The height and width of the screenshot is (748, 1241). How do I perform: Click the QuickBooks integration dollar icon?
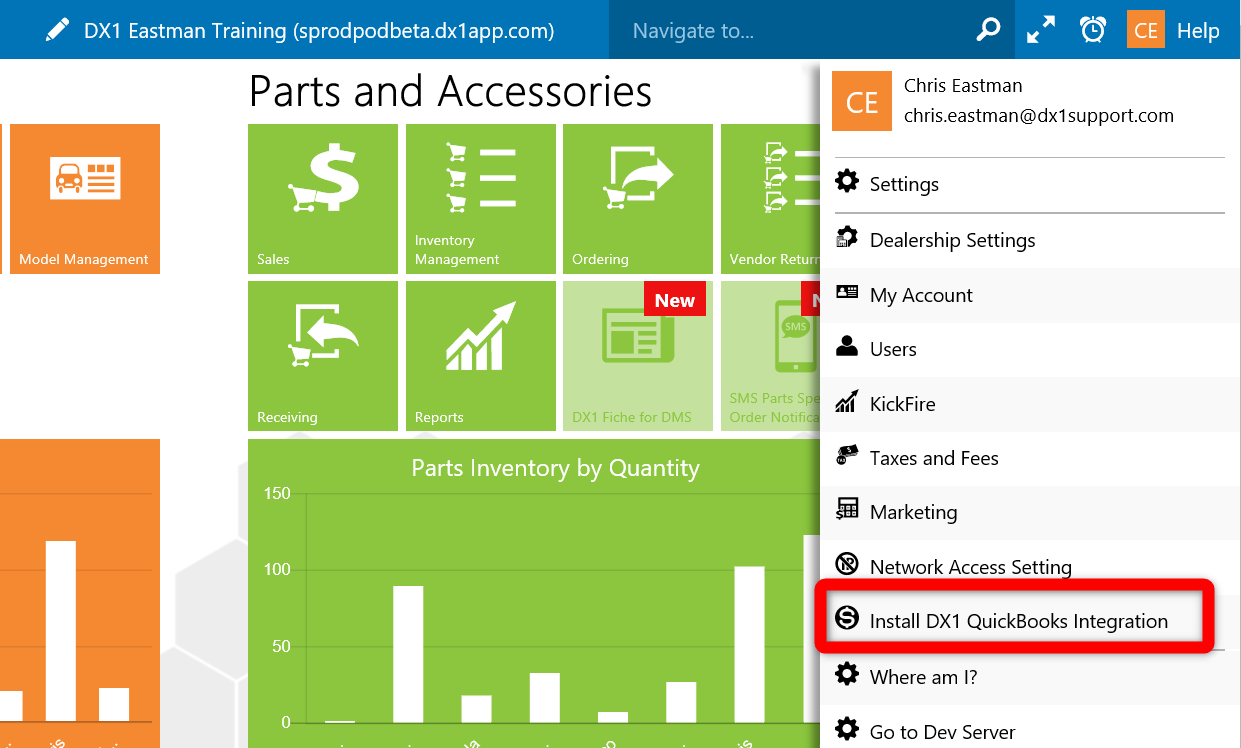coord(847,619)
